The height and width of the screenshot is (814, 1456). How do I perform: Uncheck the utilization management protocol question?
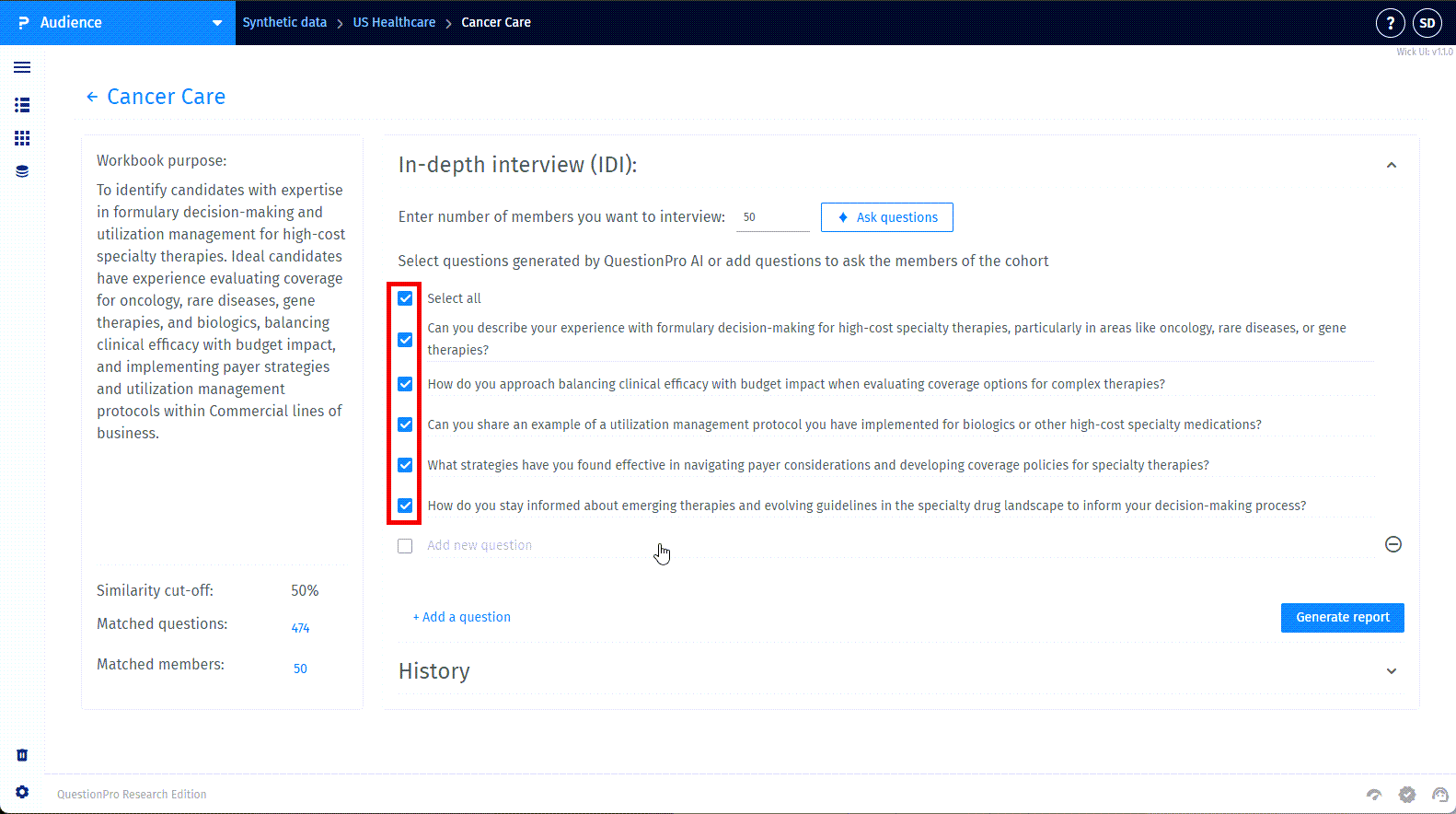coord(405,424)
